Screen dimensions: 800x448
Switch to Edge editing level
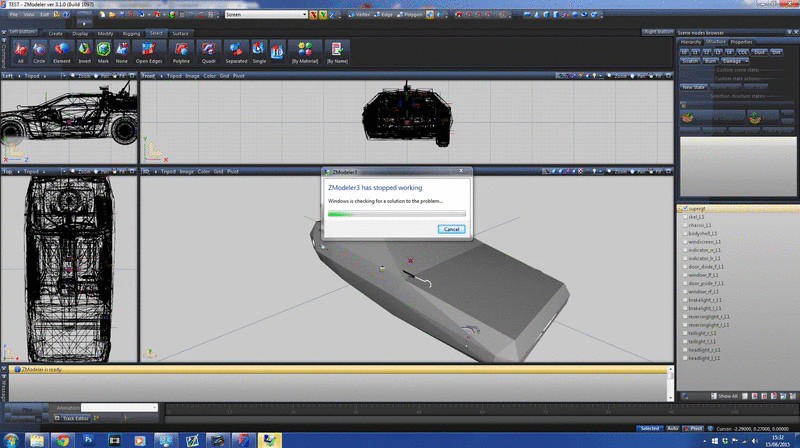tap(384, 15)
